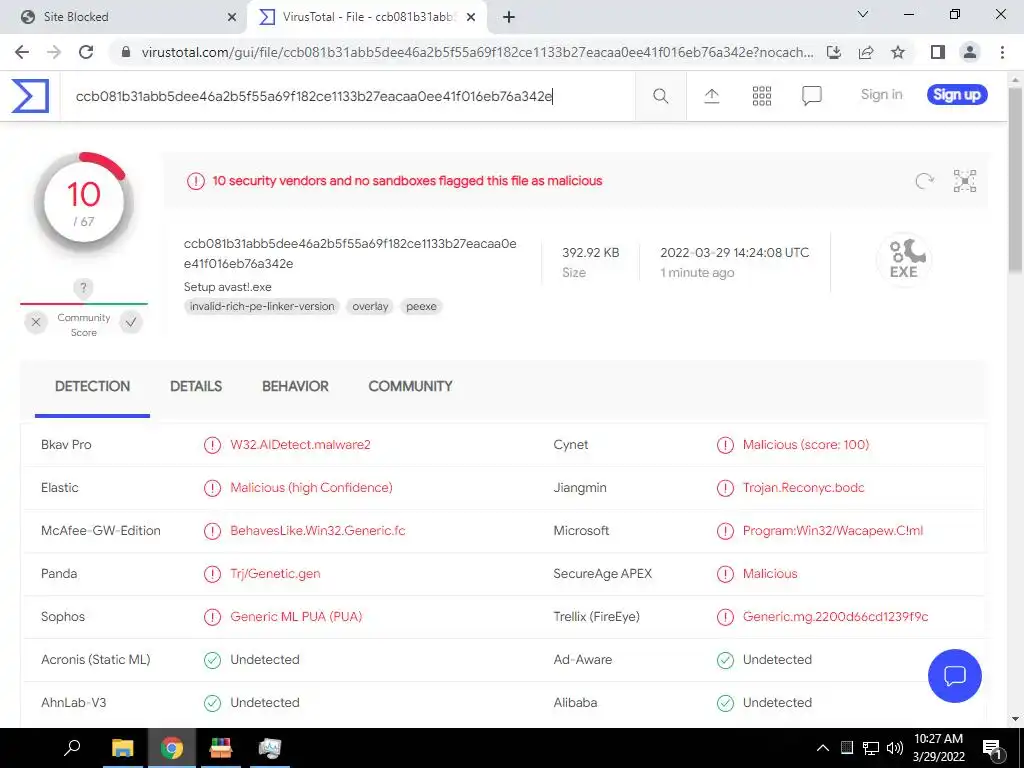Open the tab search chevron
The image size is (1024, 768).
pyautogui.click(x=863, y=14)
